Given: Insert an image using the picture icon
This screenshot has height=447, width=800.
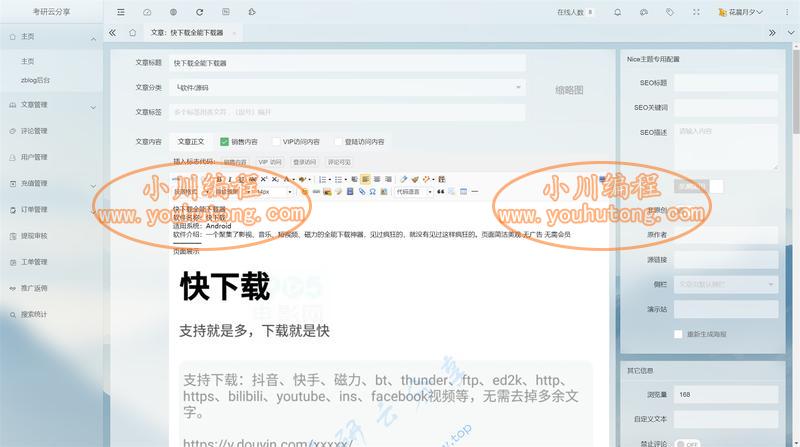Looking at the screenshot, I should 327,192.
